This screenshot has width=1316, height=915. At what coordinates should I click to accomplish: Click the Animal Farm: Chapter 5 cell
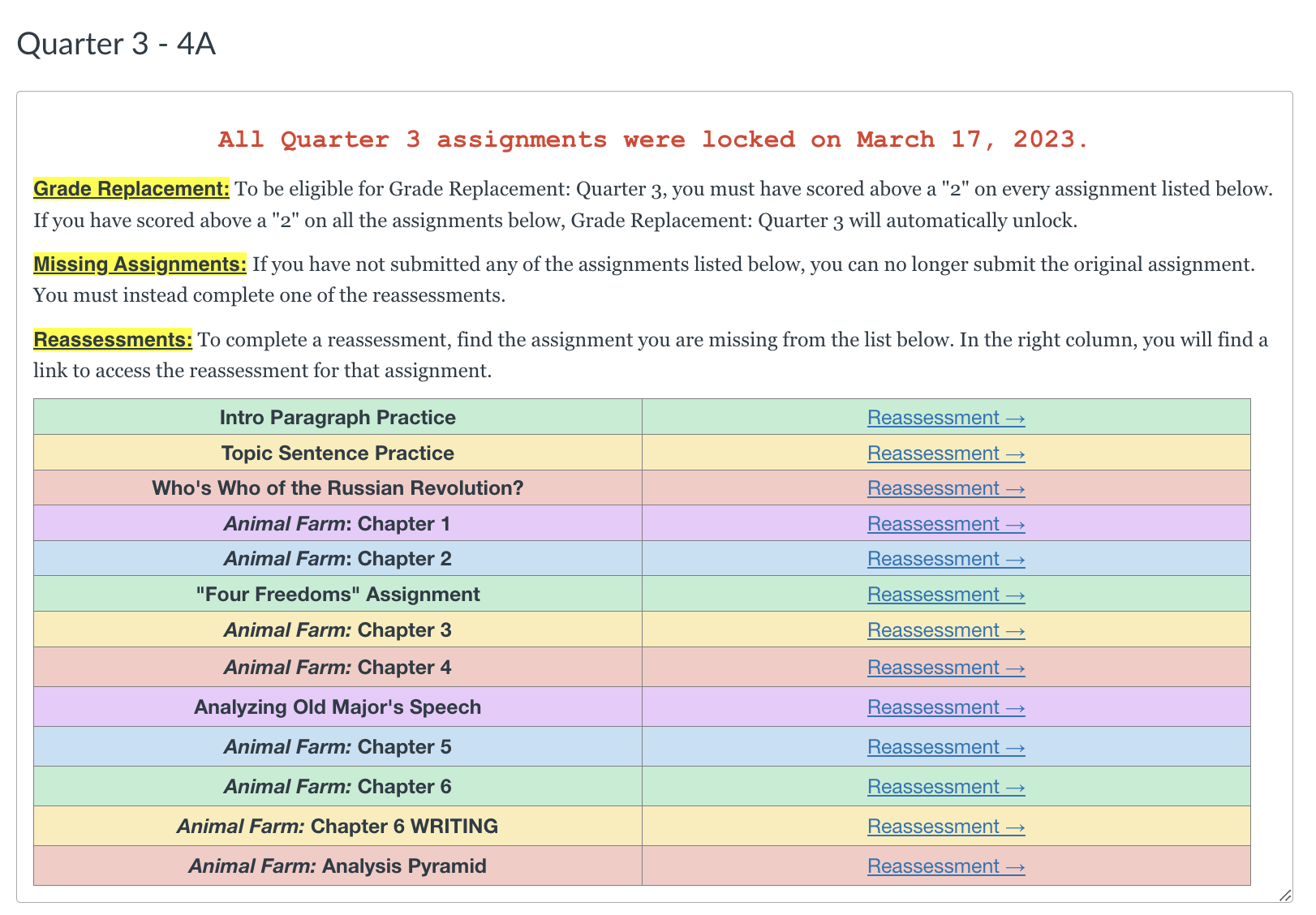(338, 746)
